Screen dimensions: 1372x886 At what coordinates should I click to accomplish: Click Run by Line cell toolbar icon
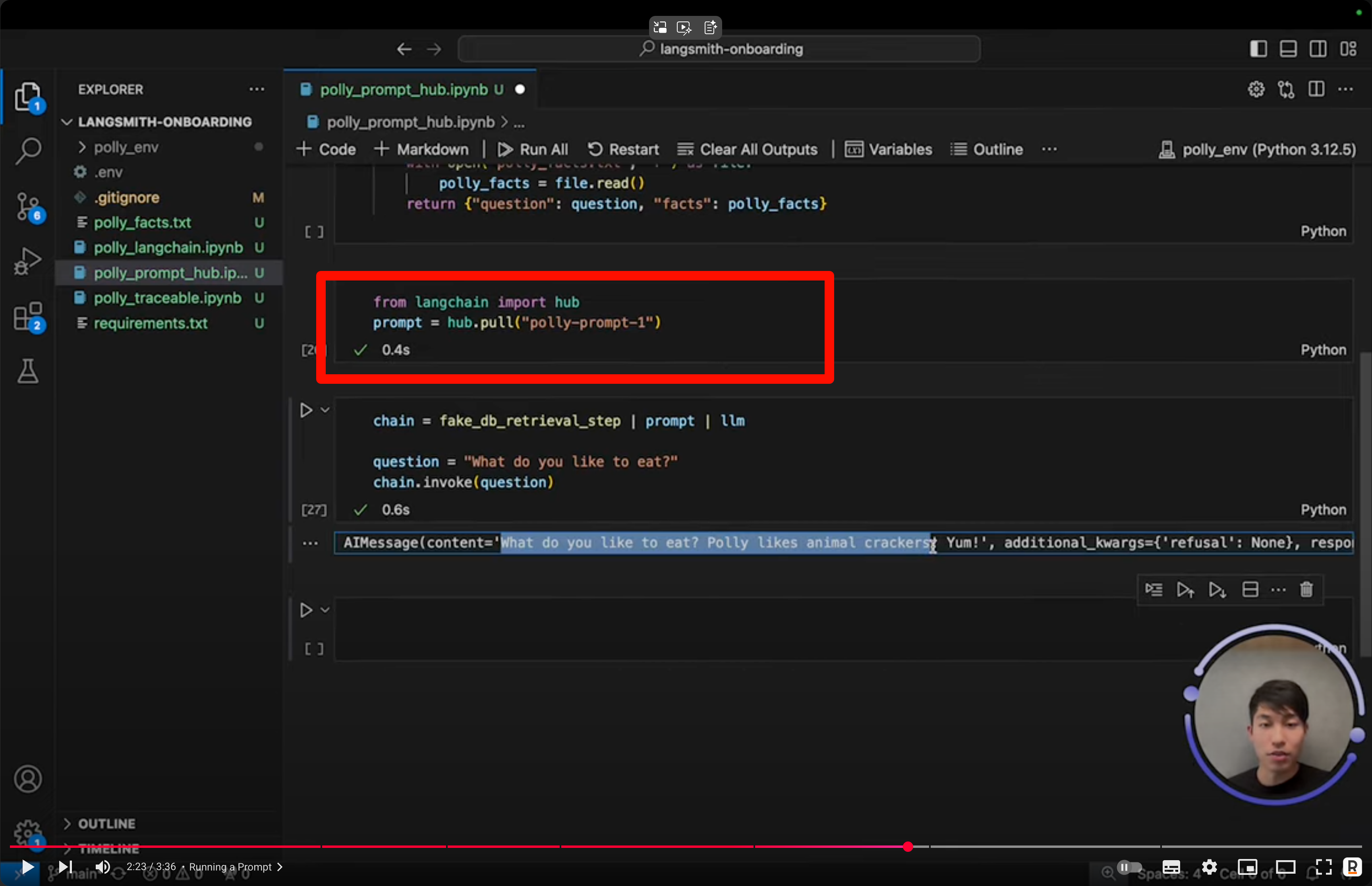(1154, 590)
